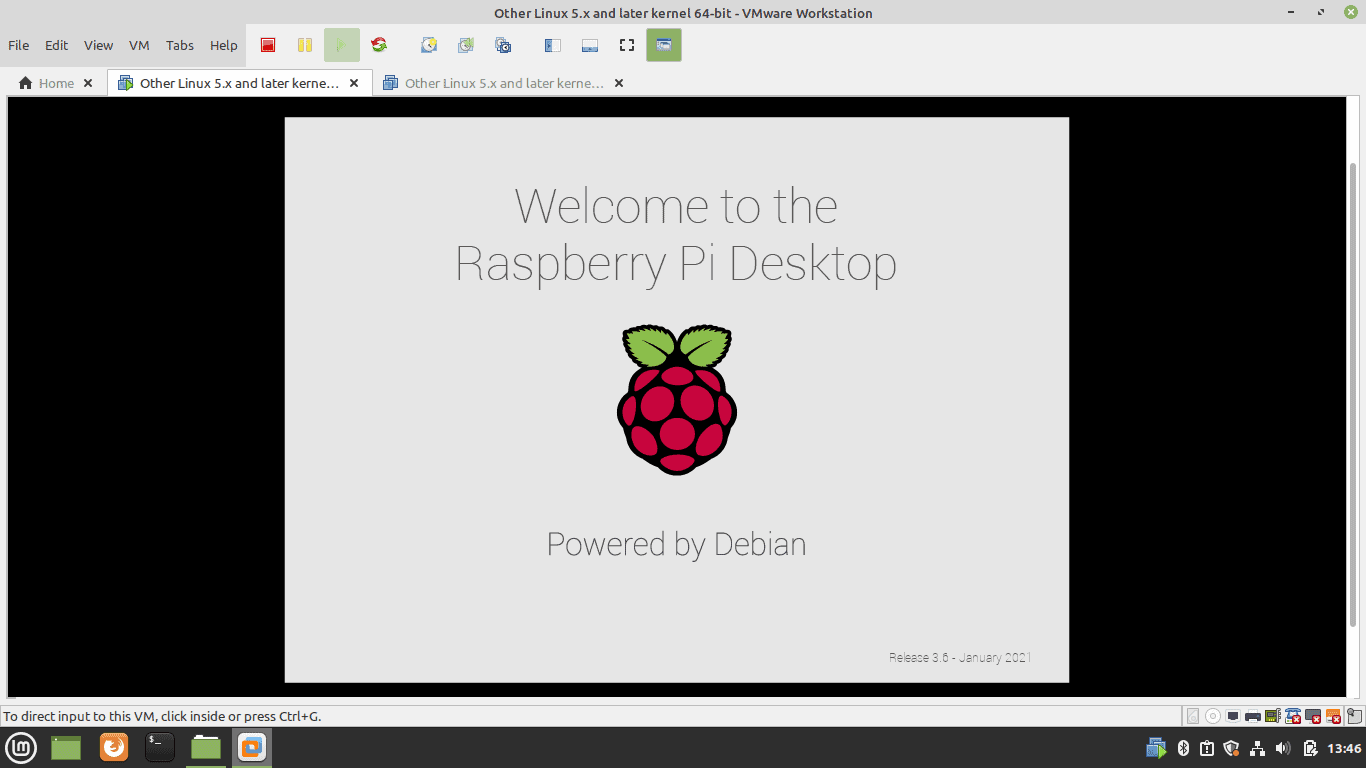Open the green file manager folder beside Terminal
The height and width of the screenshot is (768, 1366).
[206, 747]
